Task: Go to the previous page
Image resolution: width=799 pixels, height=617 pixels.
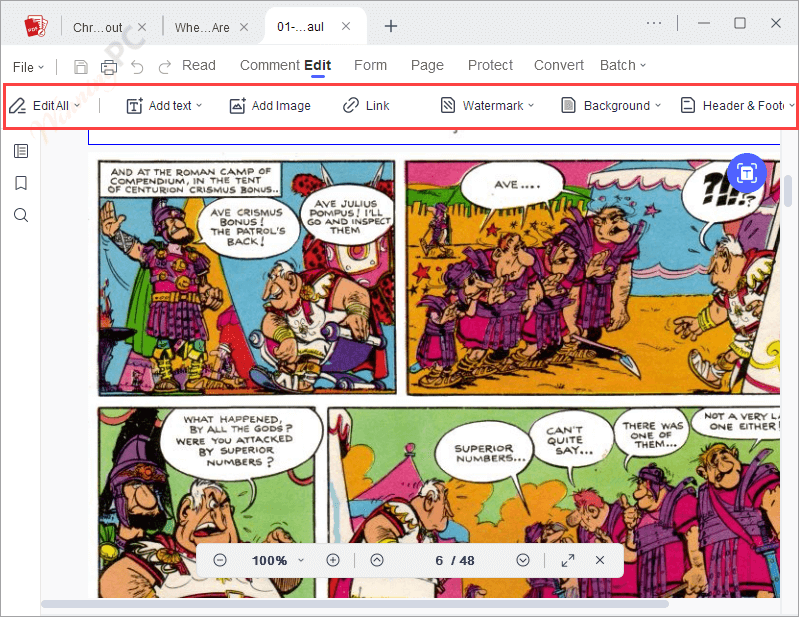Action: coord(377,560)
